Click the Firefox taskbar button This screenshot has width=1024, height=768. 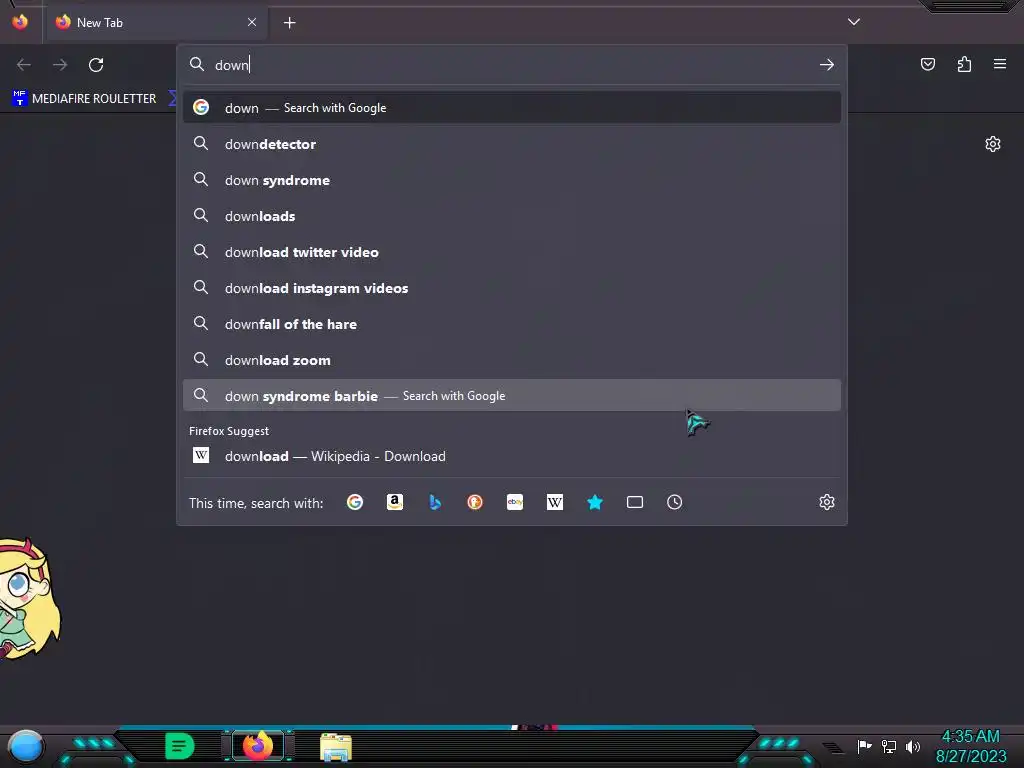258,746
